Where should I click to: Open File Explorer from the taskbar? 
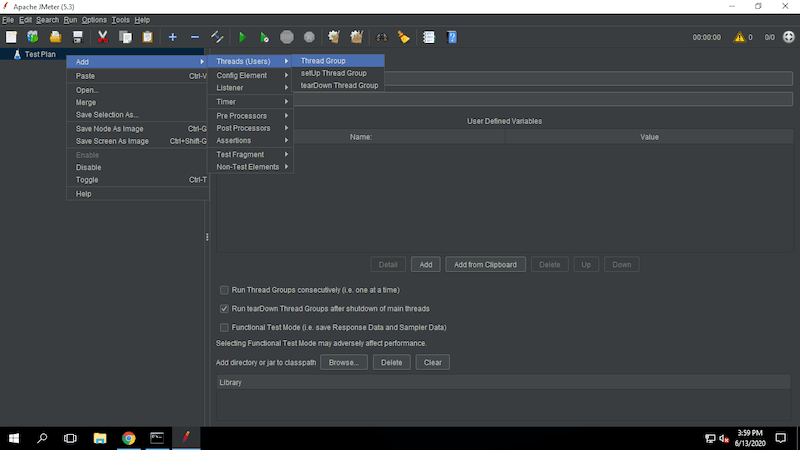(100, 438)
